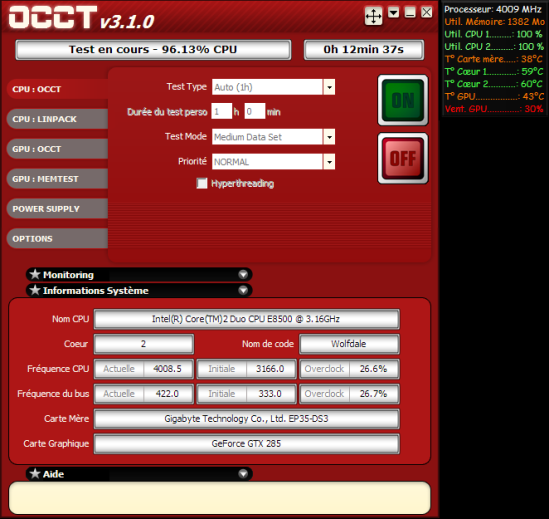
Task: Toggle the Hyperthreading checkbox
Action: 202,183
